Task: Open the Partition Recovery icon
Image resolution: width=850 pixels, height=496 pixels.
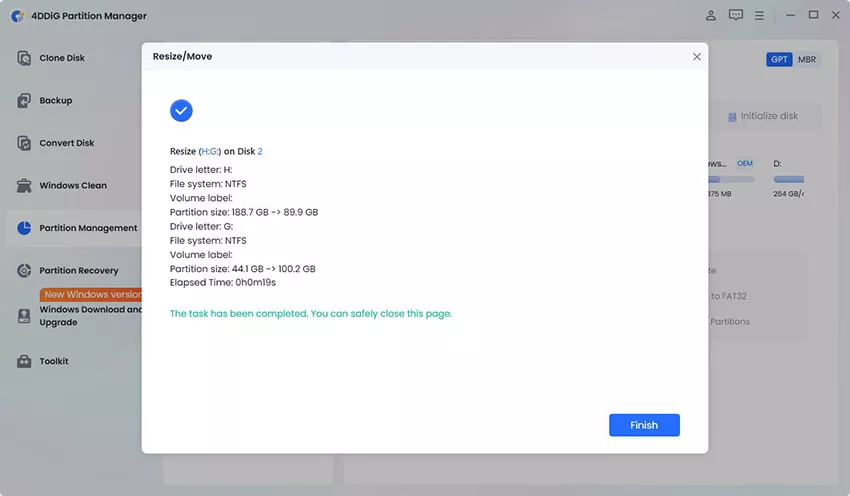Action: tap(24, 270)
